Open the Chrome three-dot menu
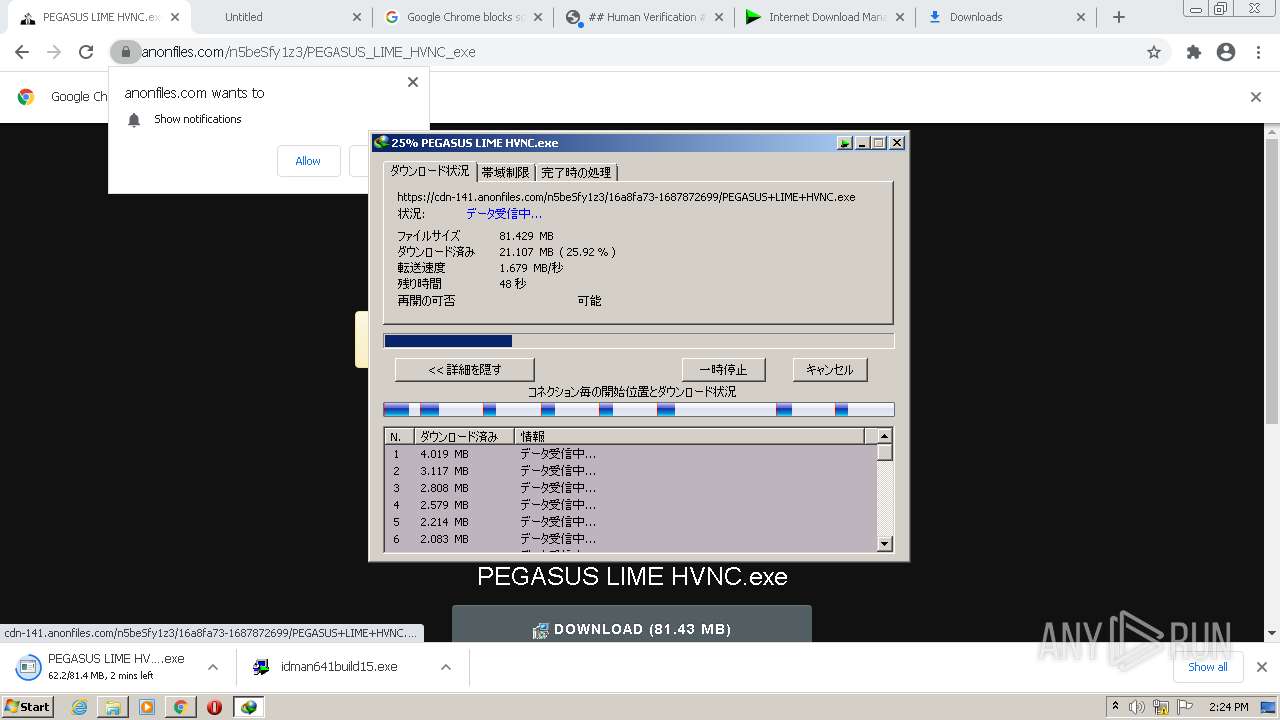Image resolution: width=1280 pixels, height=720 pixels. [1258, 52]
